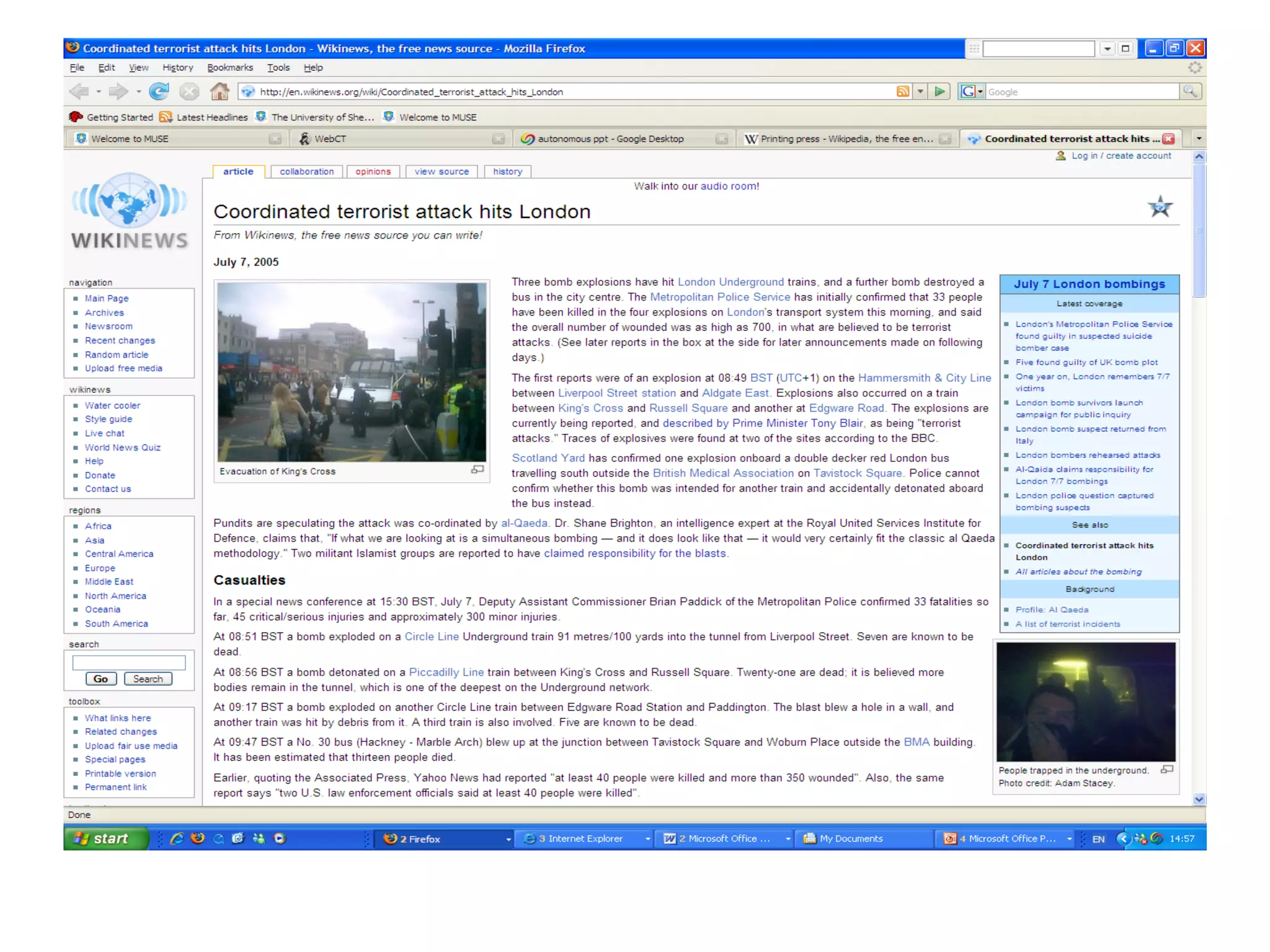Click the wiki Search button
This screenshot has height=952, width=1270.
tap(148, 679)
